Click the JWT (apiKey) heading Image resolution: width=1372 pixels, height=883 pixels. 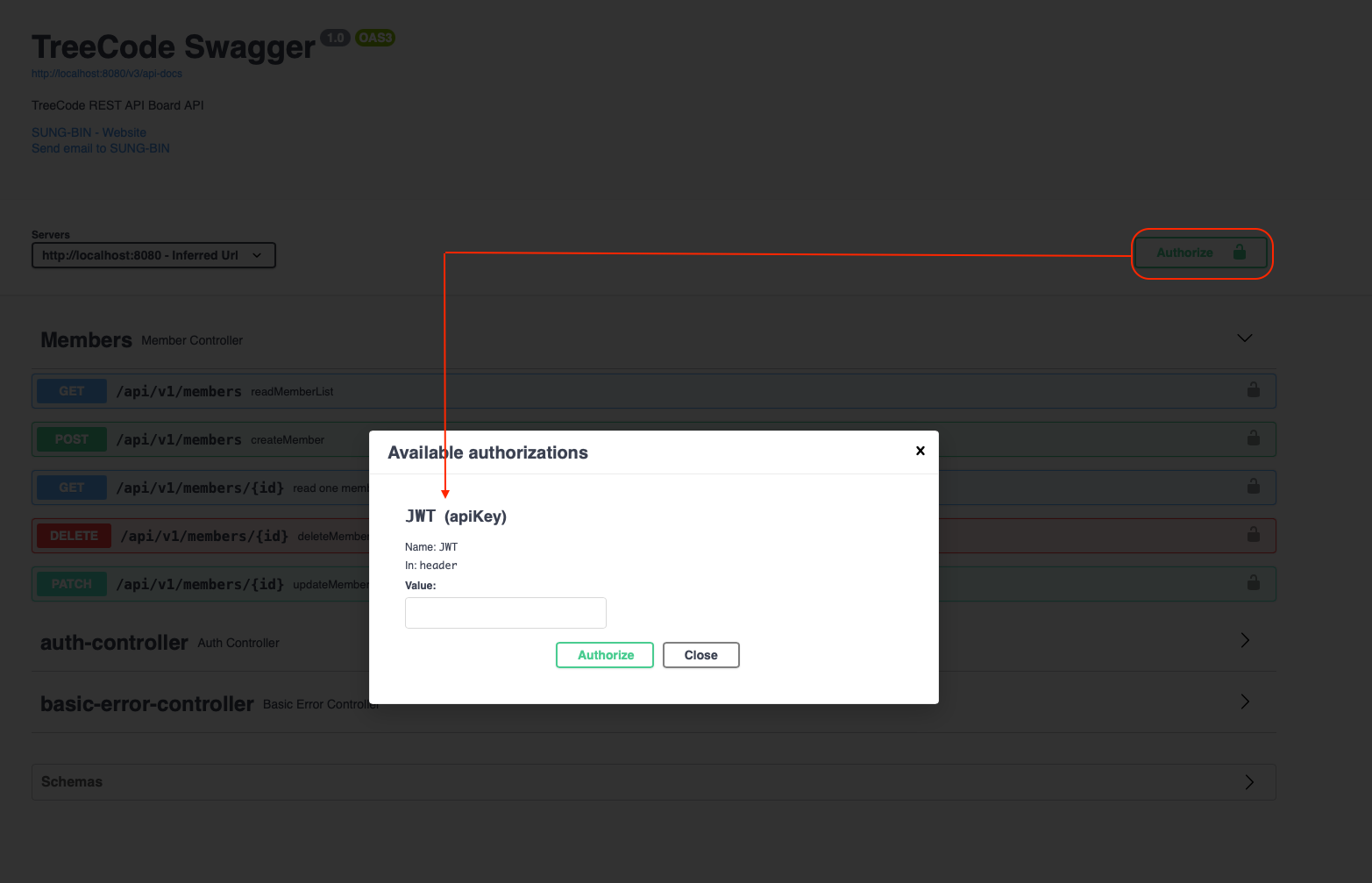(x=456, y=516)
